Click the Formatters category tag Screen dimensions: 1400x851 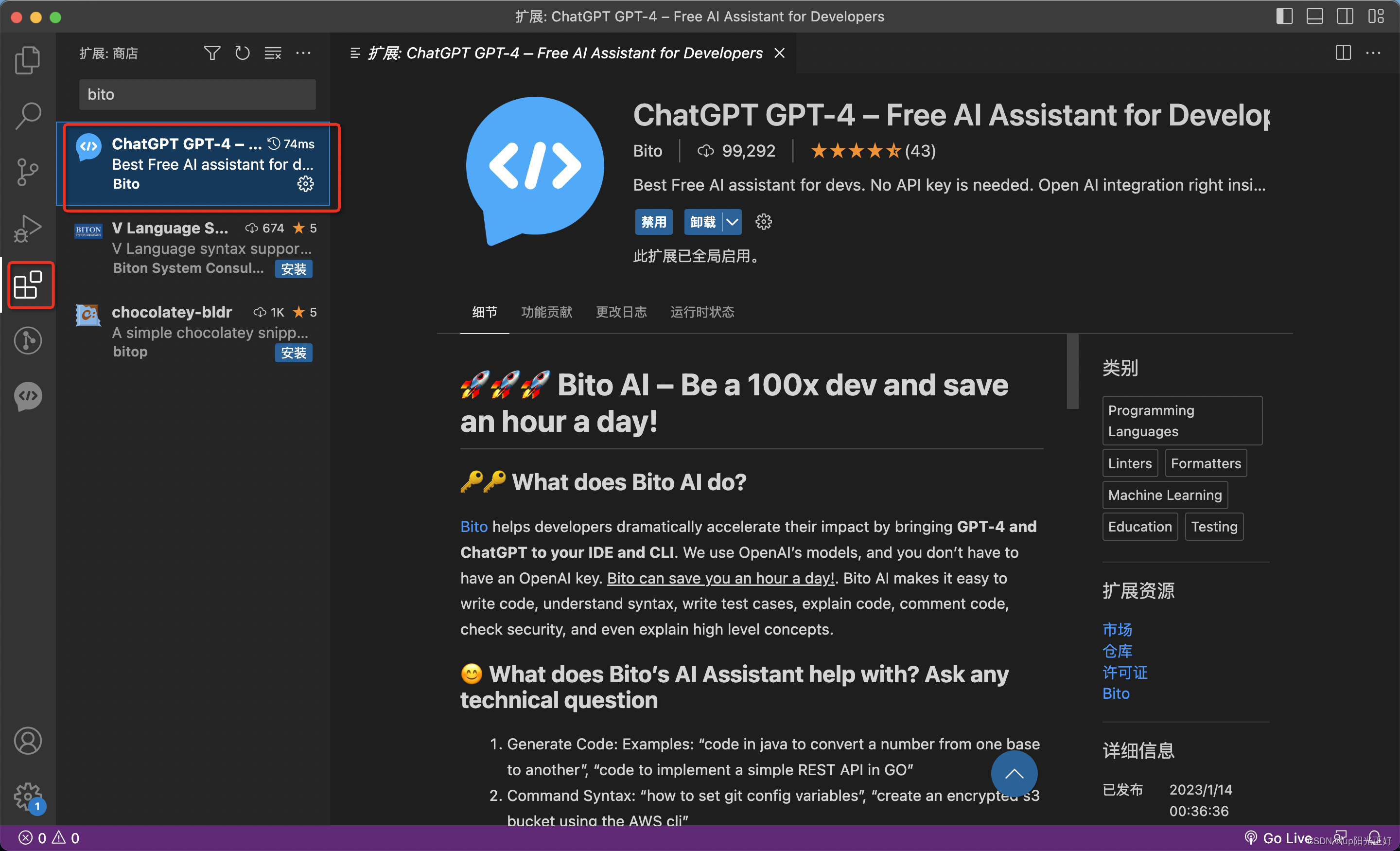point(1206,463)
